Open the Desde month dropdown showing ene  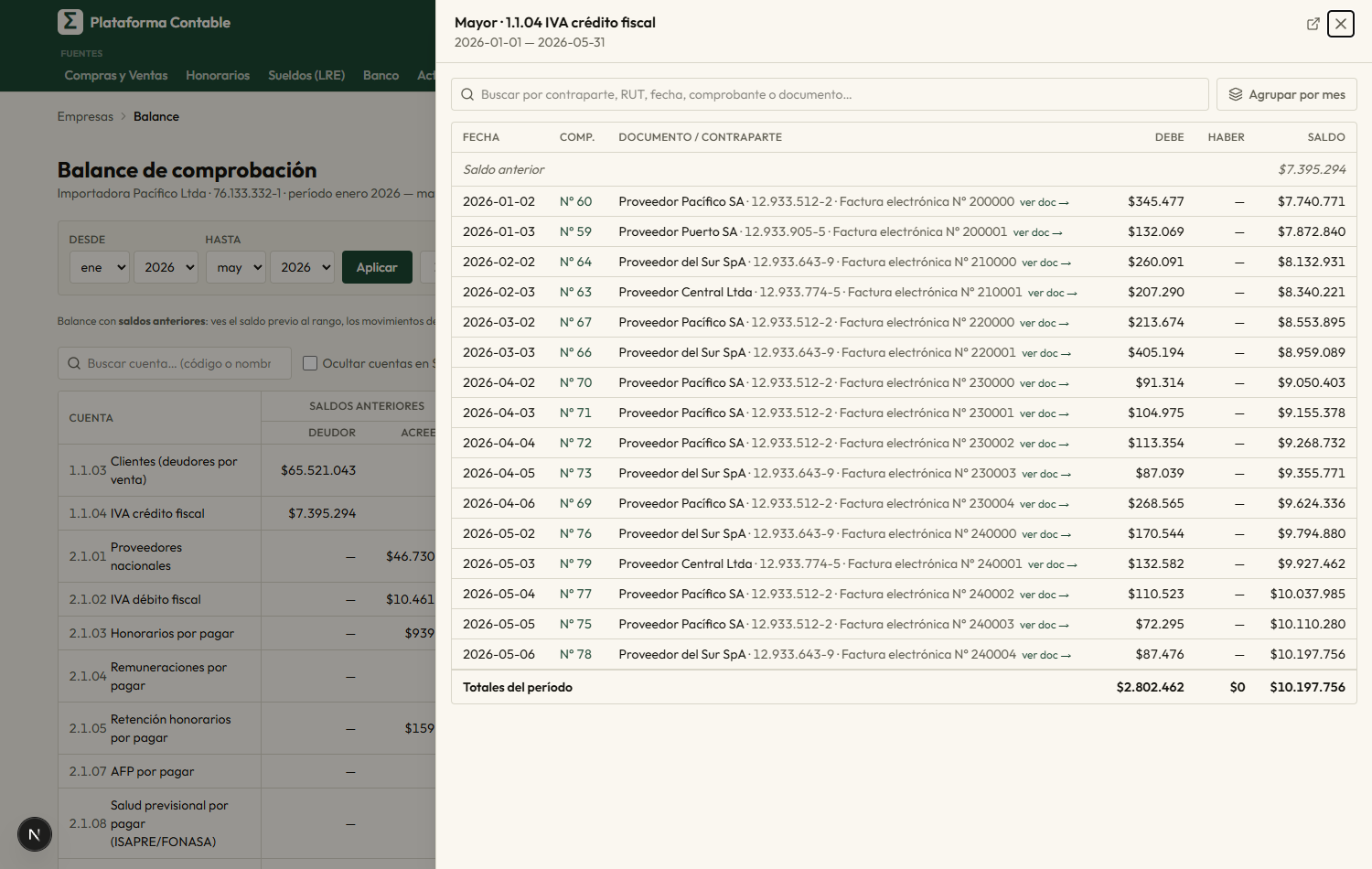tap(100, 267)
